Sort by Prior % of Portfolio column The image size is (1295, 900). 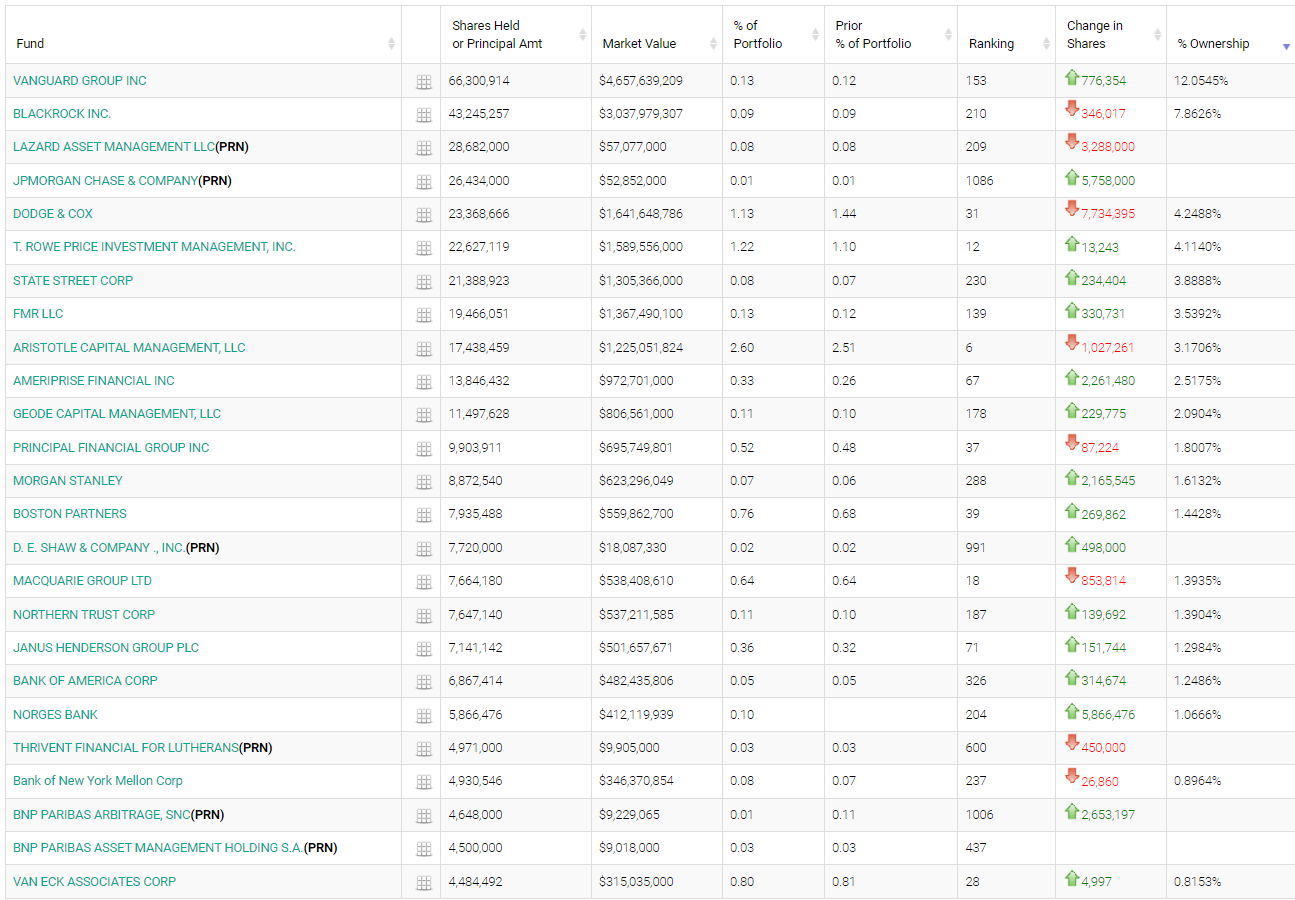[891, 35]
